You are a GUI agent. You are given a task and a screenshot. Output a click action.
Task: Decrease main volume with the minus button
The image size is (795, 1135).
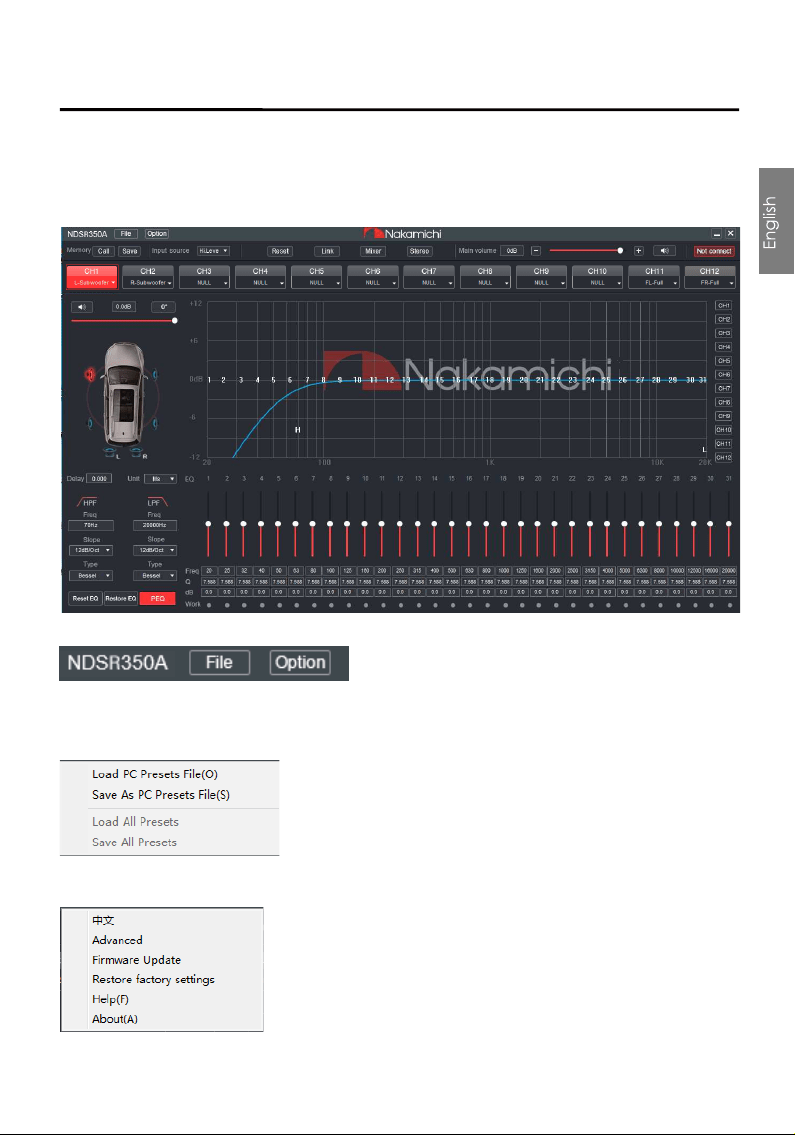pyautogui.click(x=536, y=251)
